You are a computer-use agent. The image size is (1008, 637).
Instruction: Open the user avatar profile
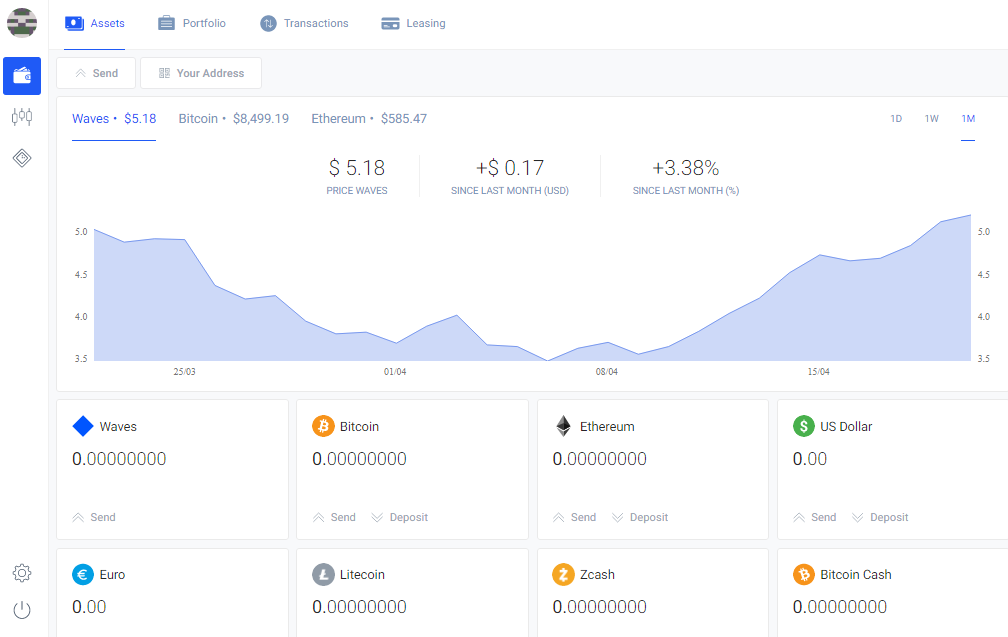22,23
